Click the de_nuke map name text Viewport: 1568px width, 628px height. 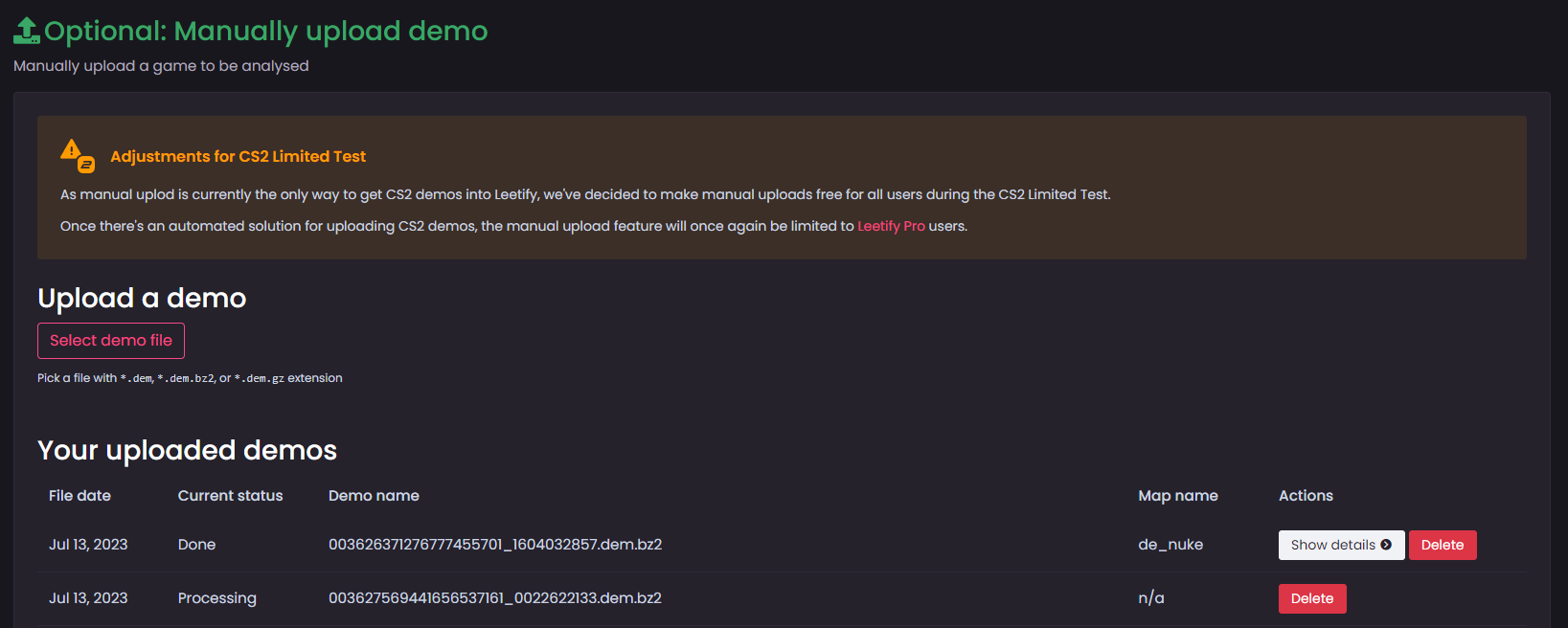click(1170, 544)
